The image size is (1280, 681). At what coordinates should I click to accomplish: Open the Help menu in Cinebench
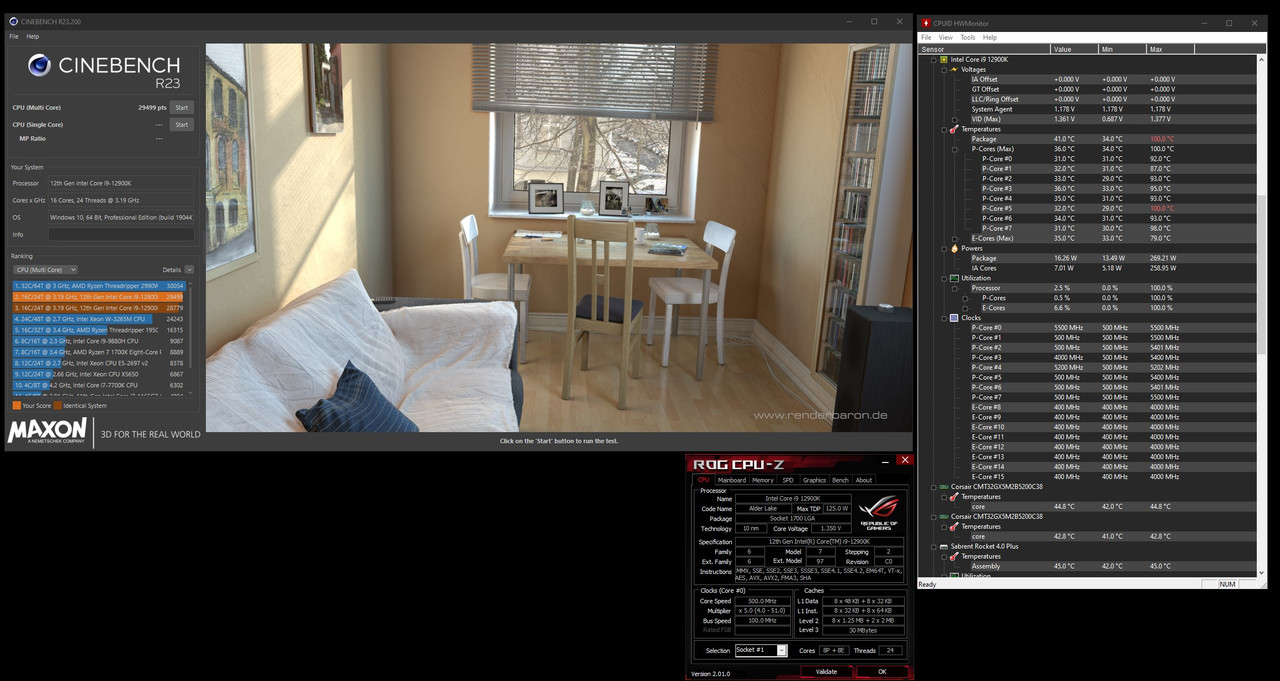click(33, 36)
